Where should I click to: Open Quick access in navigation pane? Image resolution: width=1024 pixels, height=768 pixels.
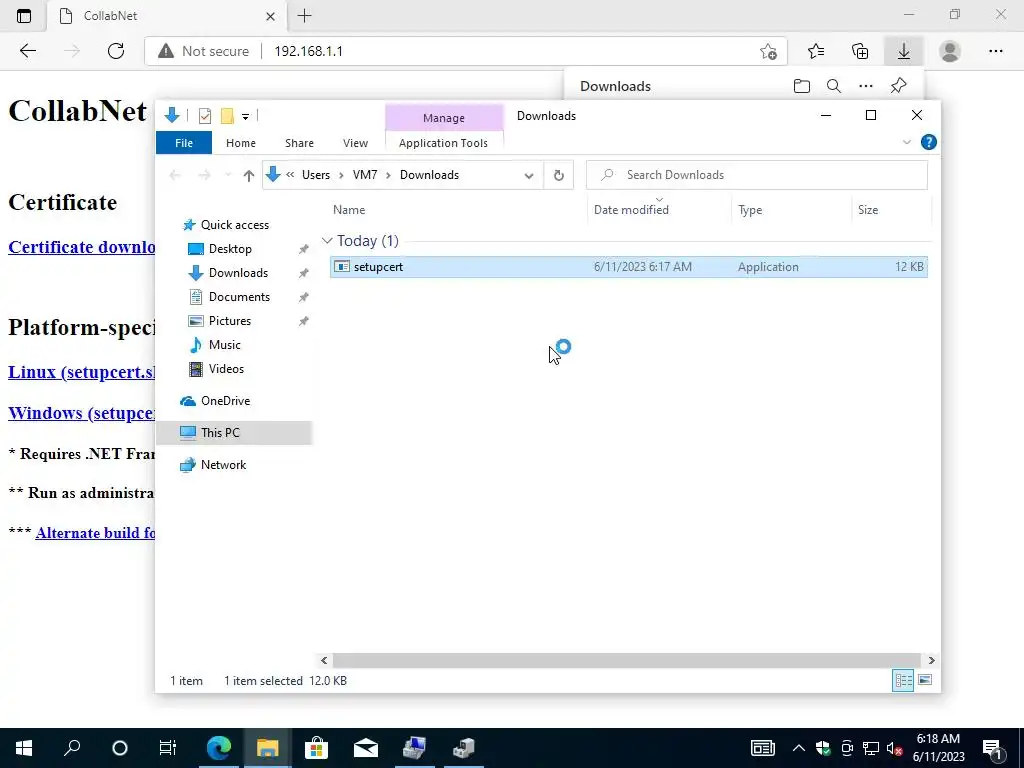point(234,225)
